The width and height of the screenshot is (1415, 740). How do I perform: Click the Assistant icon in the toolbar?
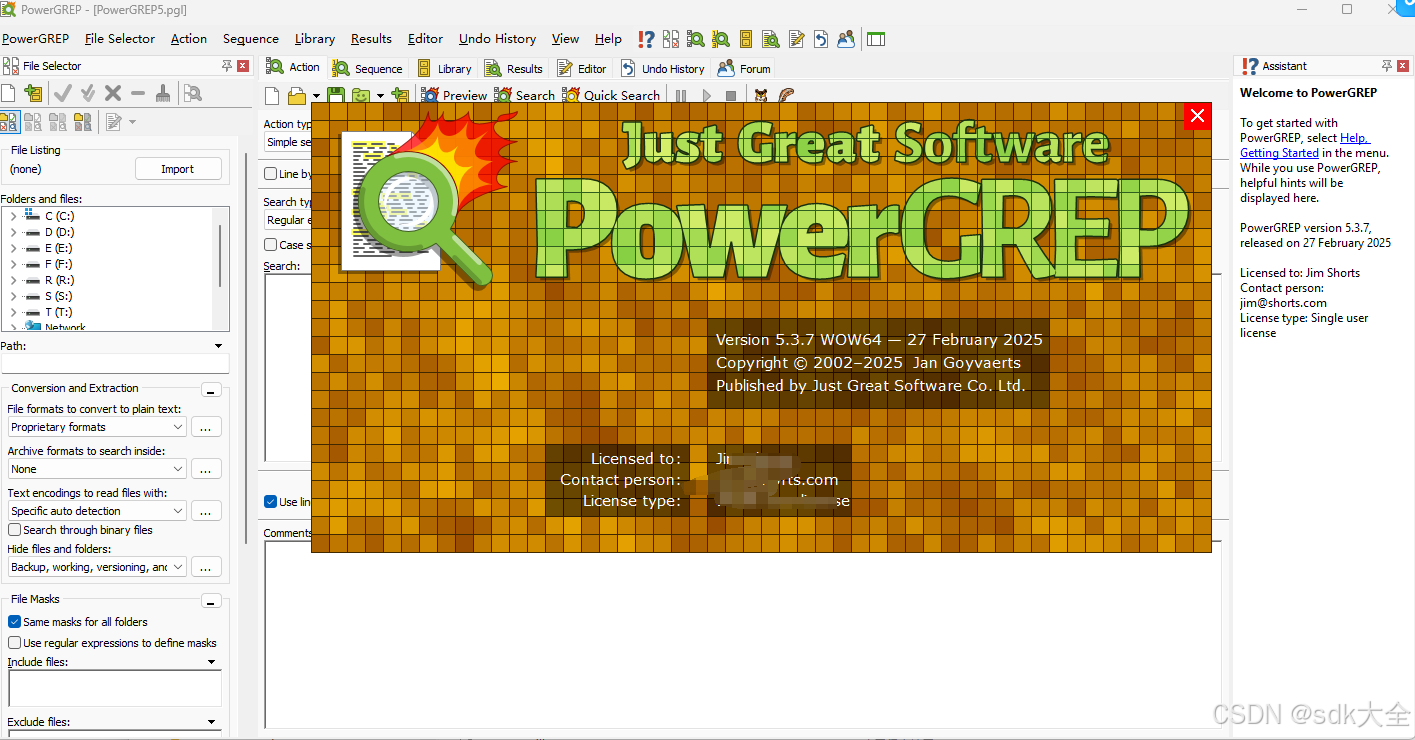(646, 39)
